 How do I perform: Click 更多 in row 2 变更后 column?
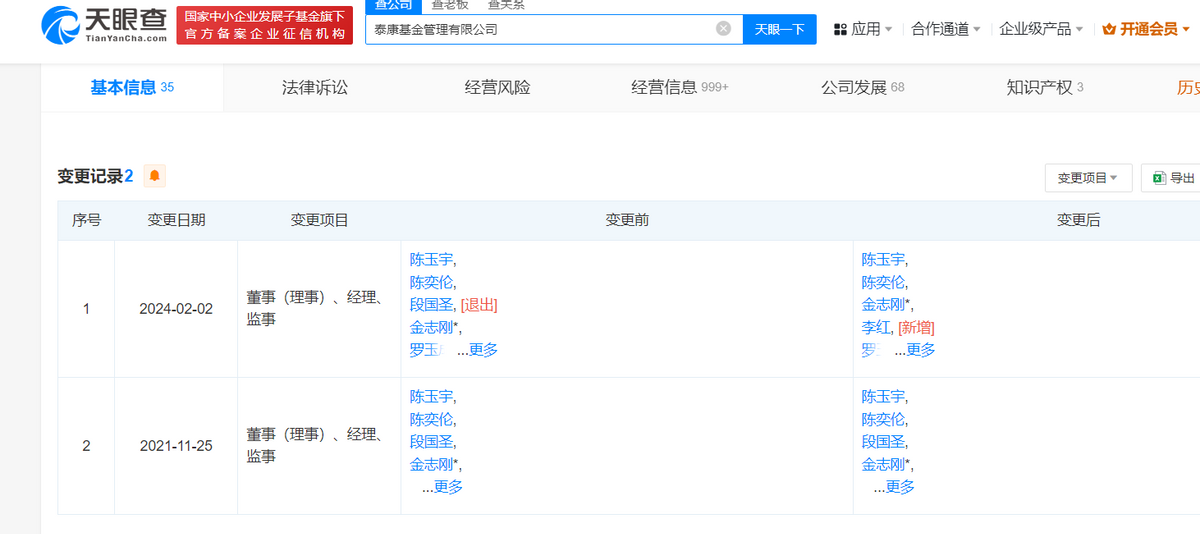[x=900, y=487]
